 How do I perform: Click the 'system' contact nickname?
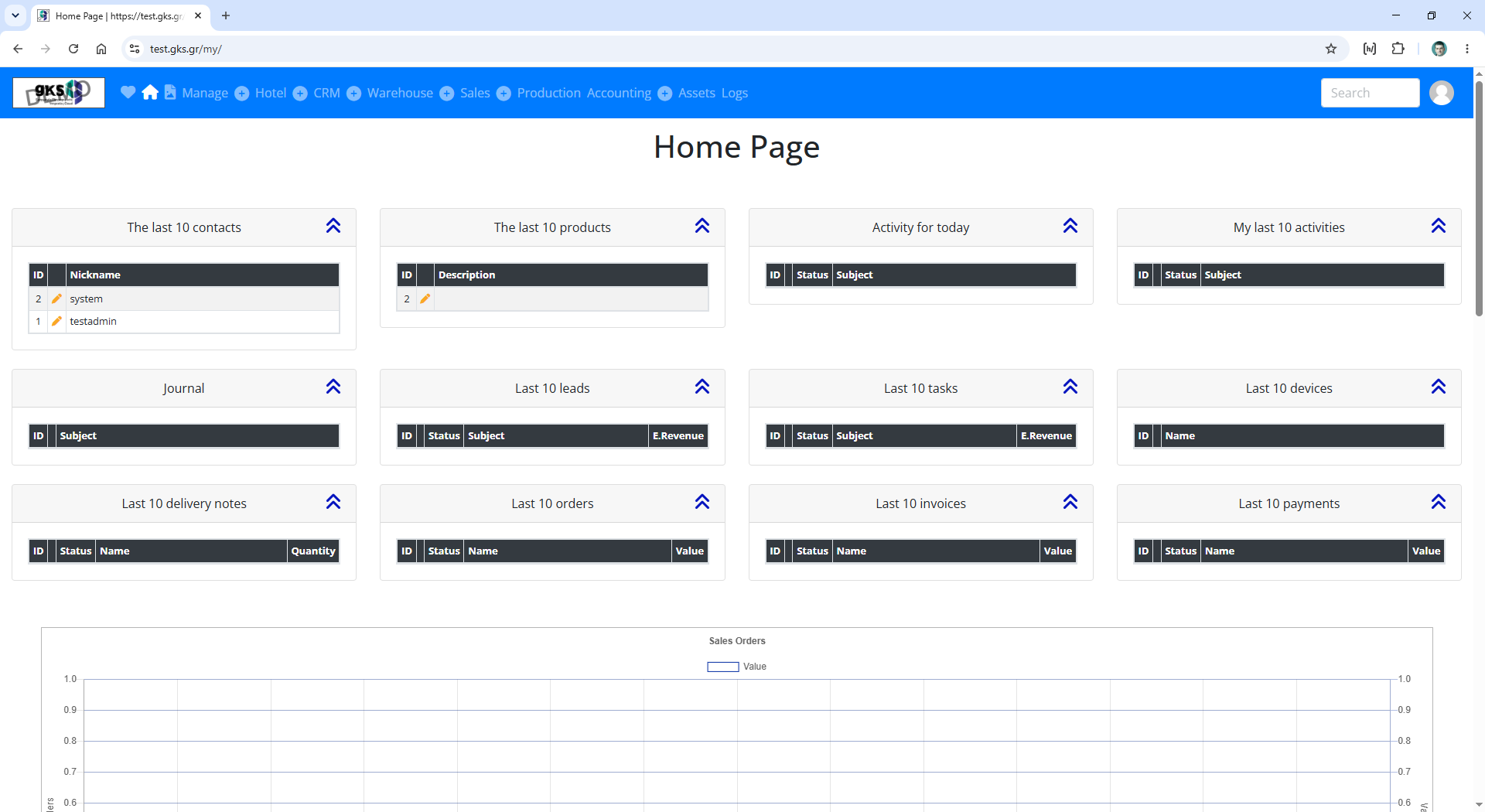click(86, 299)
